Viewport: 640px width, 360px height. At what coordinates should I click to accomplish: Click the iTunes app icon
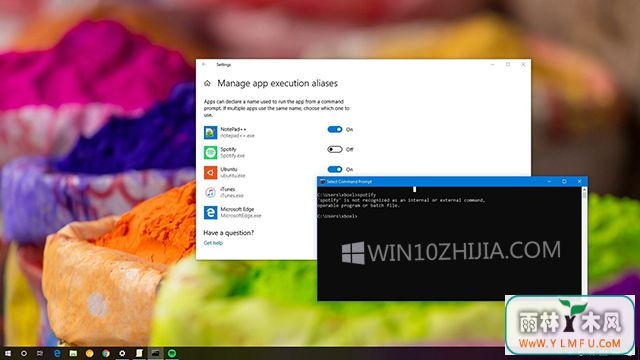[x=211, y=192]
